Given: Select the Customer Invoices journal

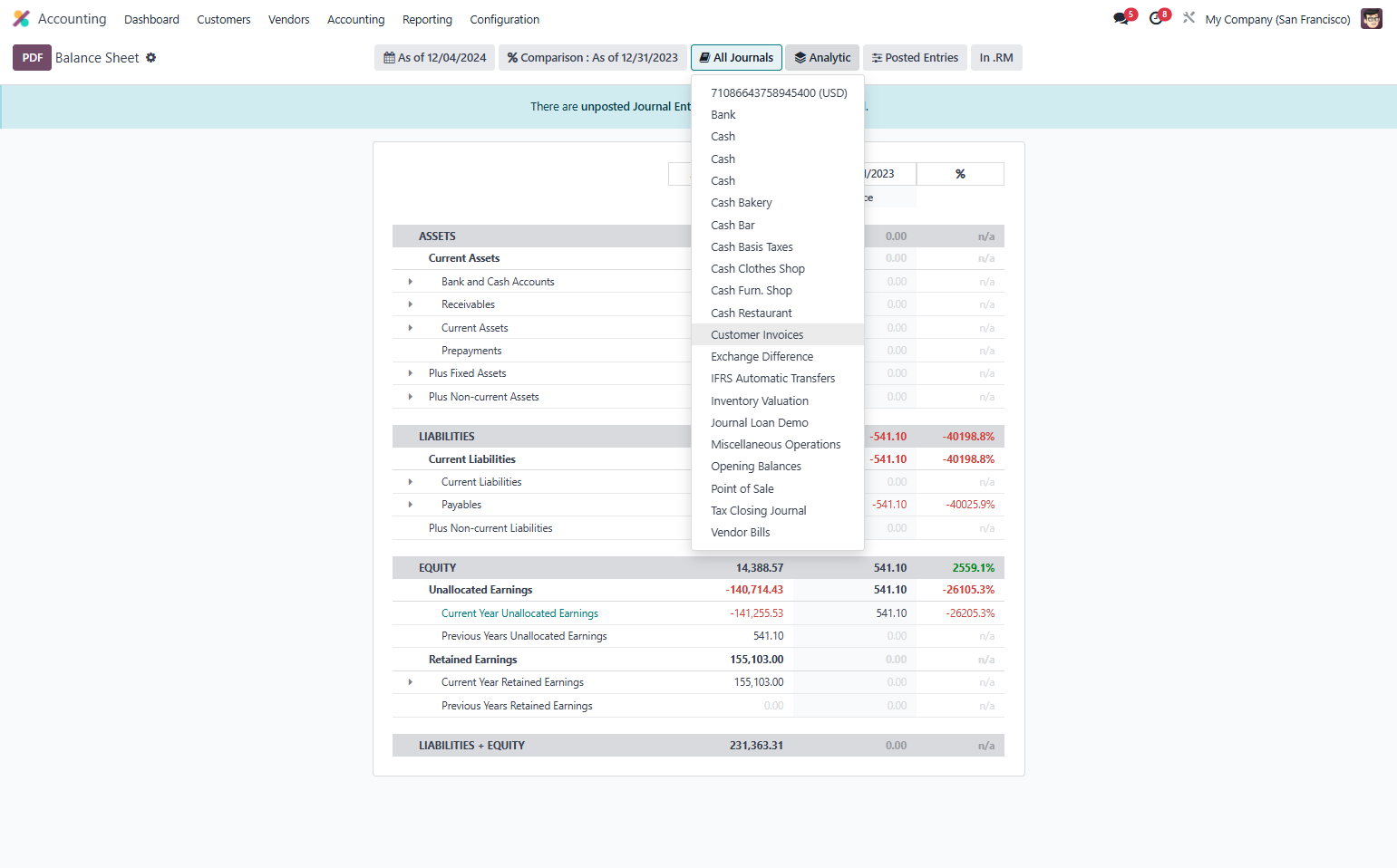Looking at the screenshot, I should coord(778,334).
